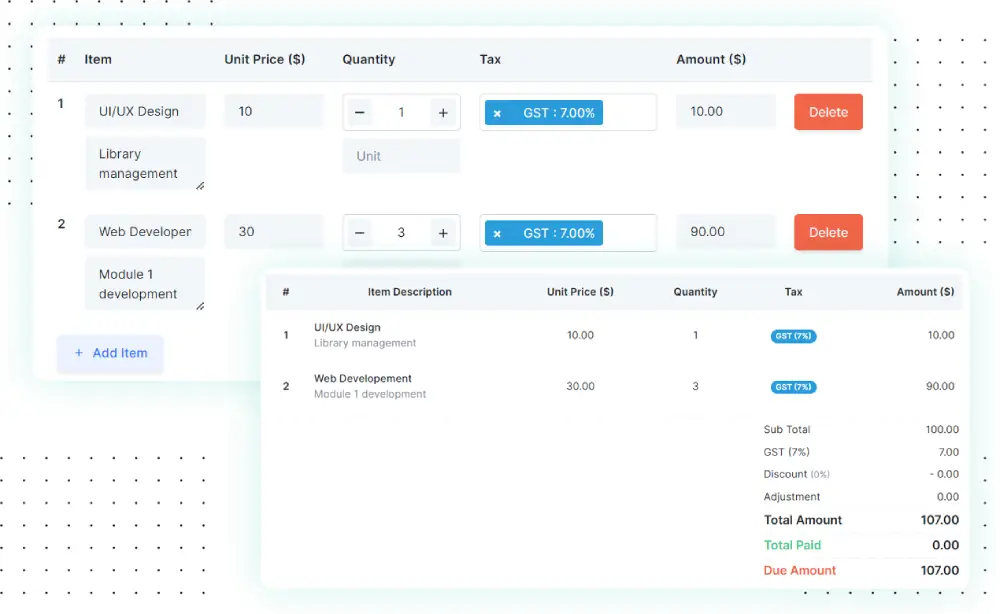Increase UI/UX Design quantity with plus icon
This screenshot has height=614, width=1000.
click(x=443, y=112)
